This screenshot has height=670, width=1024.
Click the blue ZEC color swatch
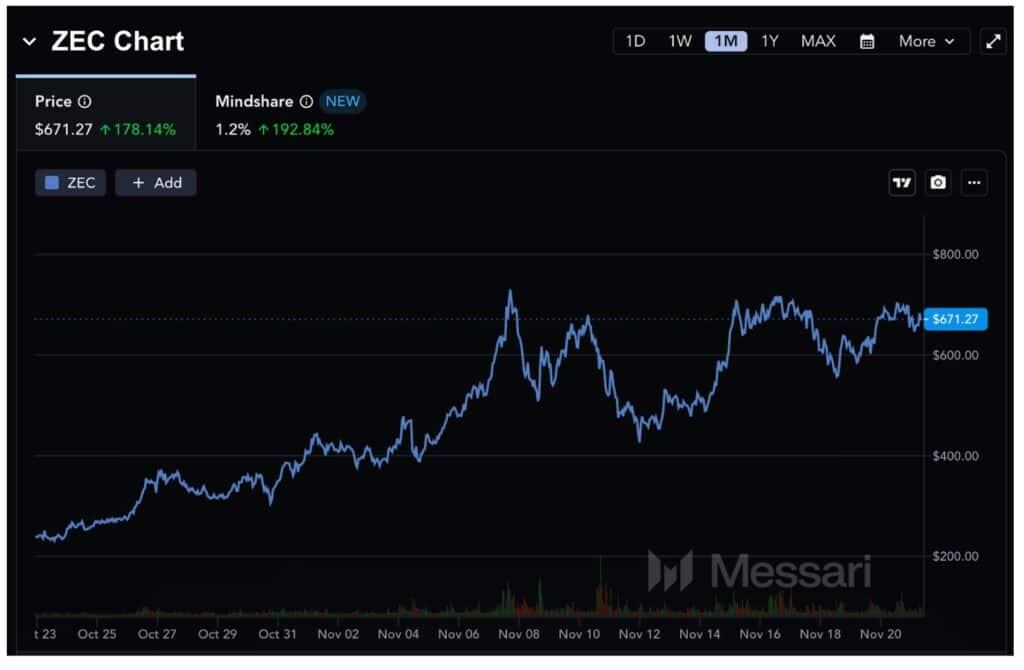pos(52,183)
